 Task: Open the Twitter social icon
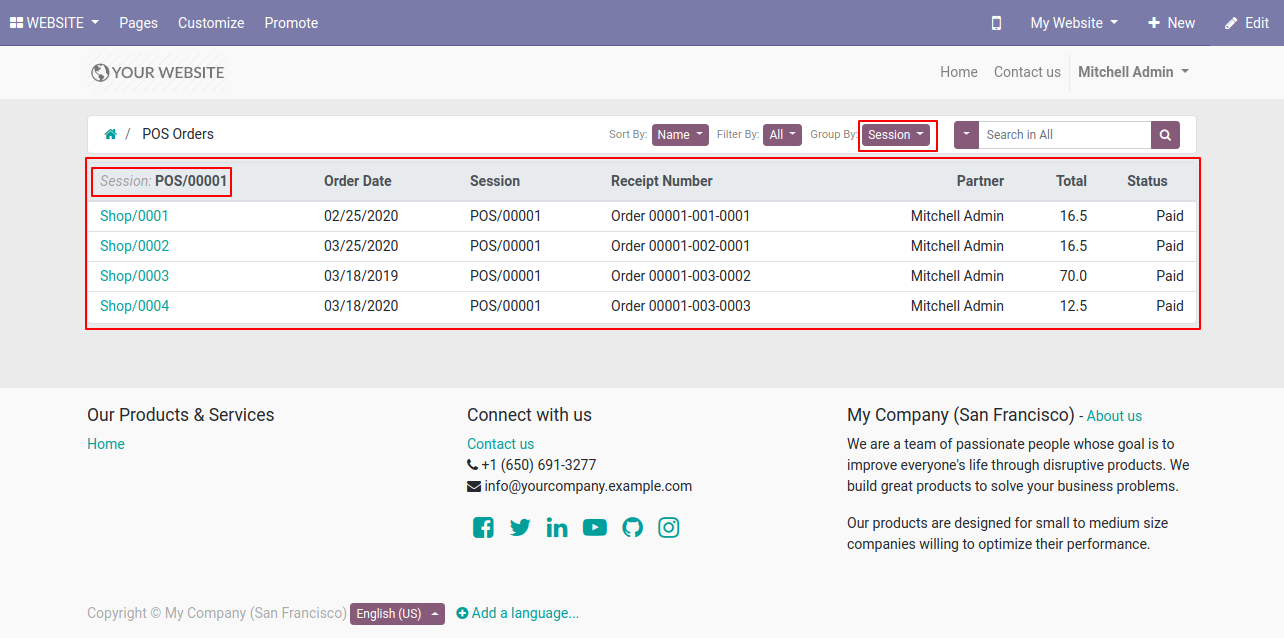coord(520,527)
